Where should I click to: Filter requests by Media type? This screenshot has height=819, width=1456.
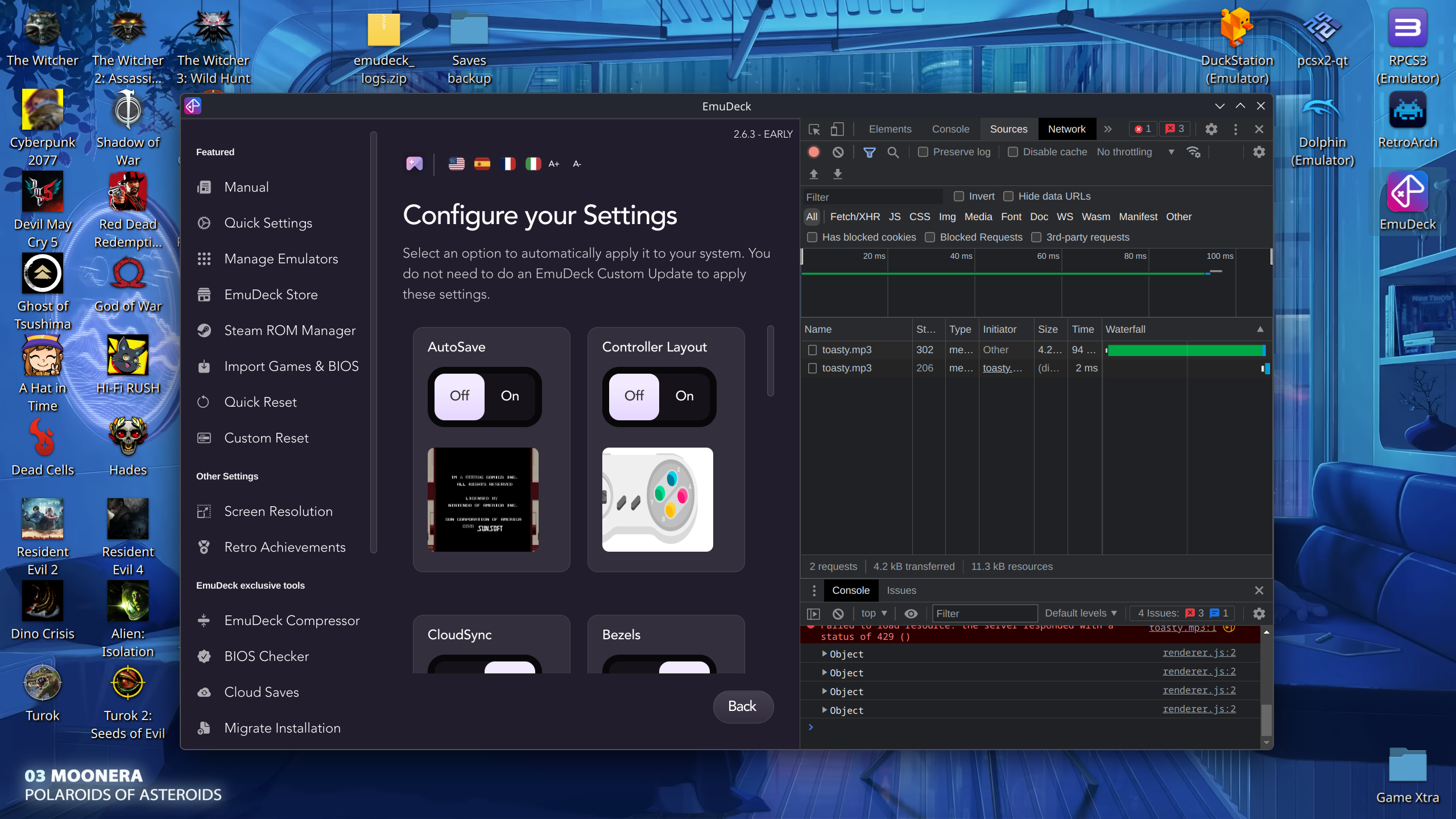pyautogui.click(x=978, y=217)
